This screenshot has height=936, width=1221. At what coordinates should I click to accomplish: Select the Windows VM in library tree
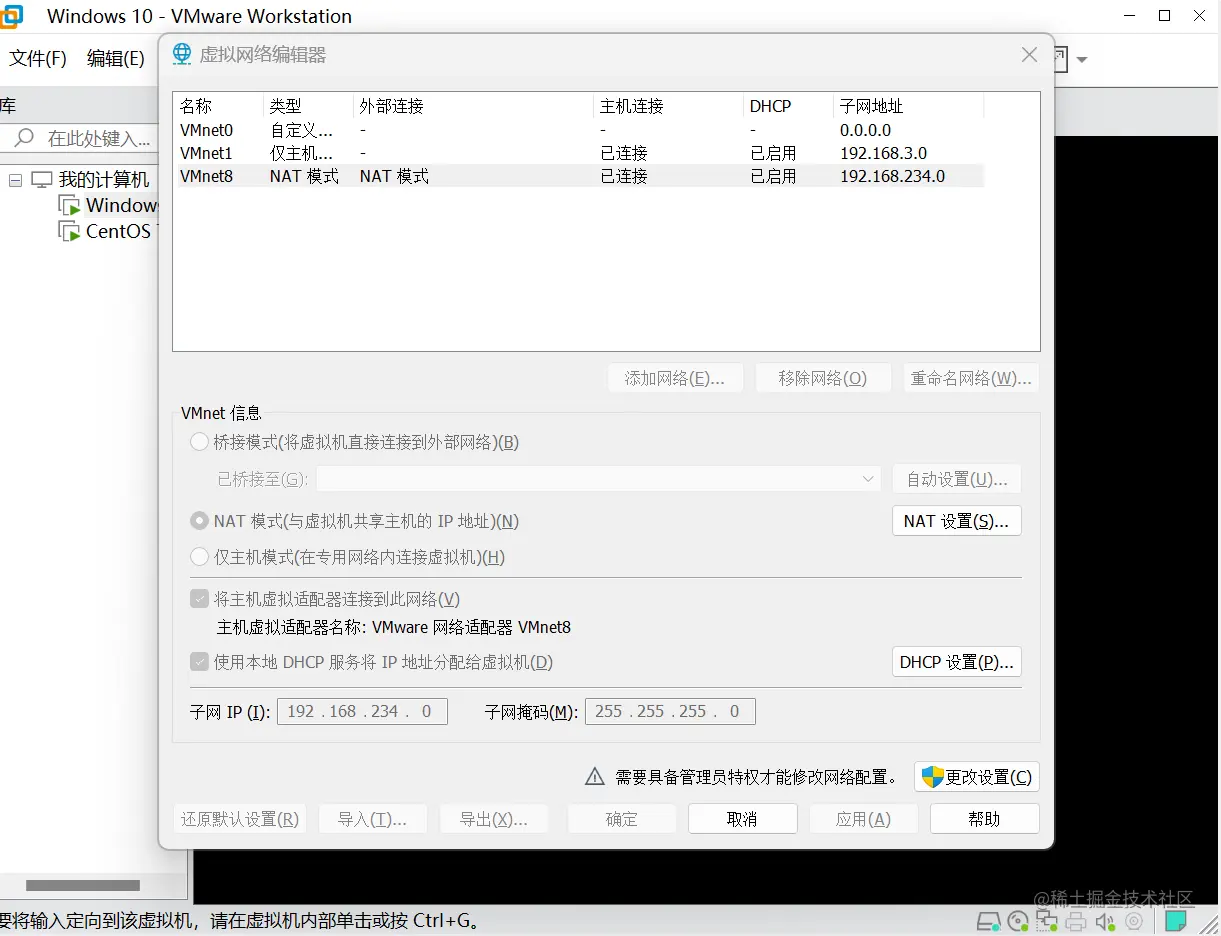pos(121,205)
